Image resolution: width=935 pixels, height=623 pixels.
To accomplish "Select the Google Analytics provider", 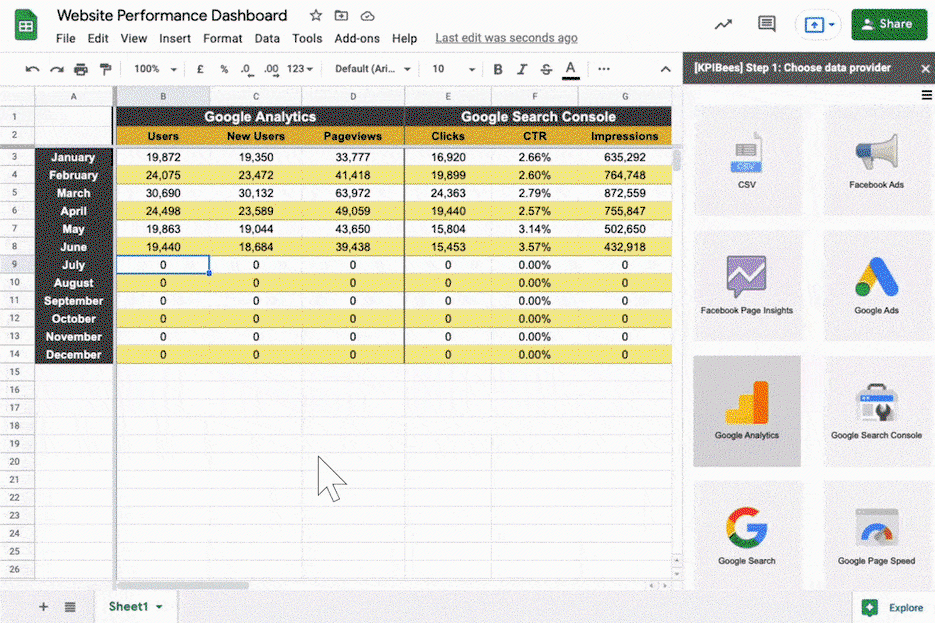I will coord(746,410).
